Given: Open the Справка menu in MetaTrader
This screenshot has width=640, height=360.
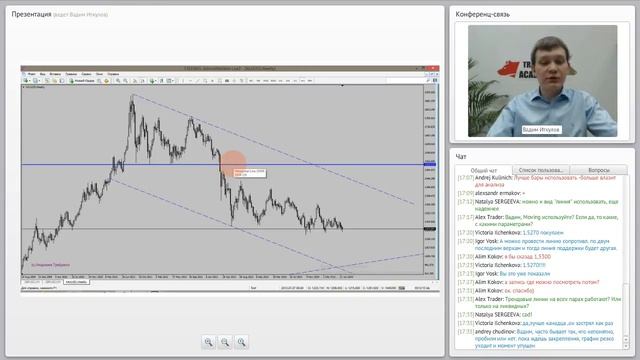Looking at the screenshot, I should (113, 74).
